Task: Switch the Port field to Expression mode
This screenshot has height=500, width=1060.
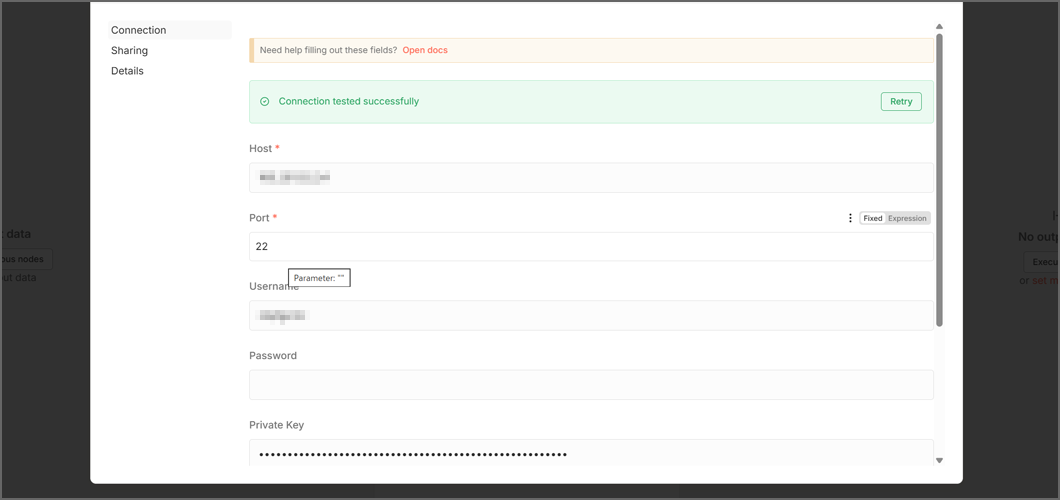Action: click(x=907, y=218)
